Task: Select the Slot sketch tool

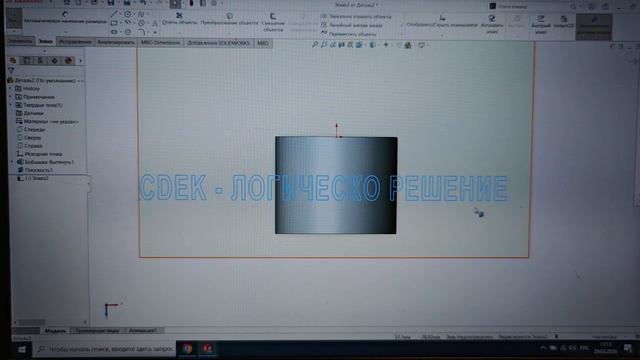Action: coord(114,32)
